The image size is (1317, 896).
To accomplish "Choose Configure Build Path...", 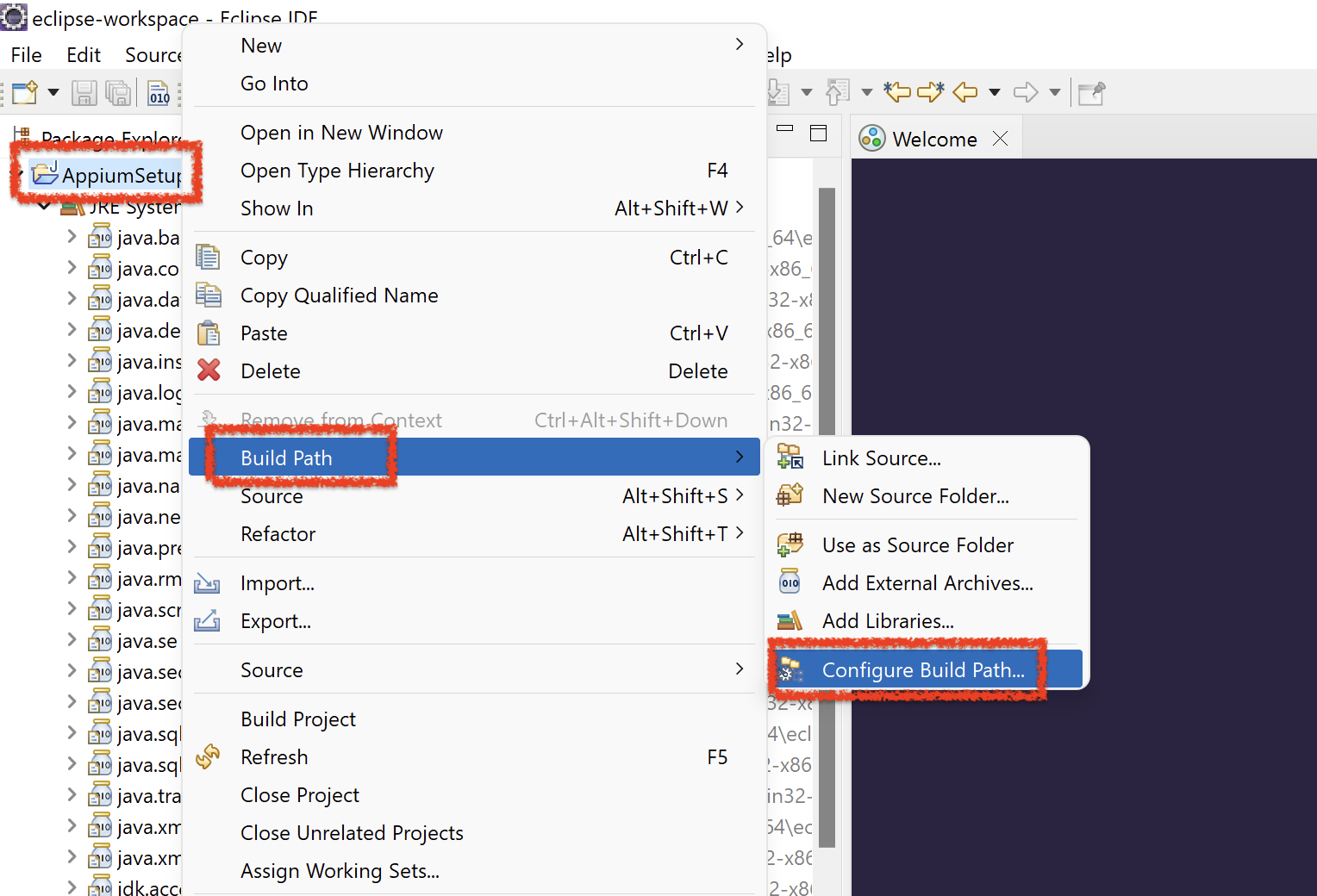I will [x=927, y=669].
